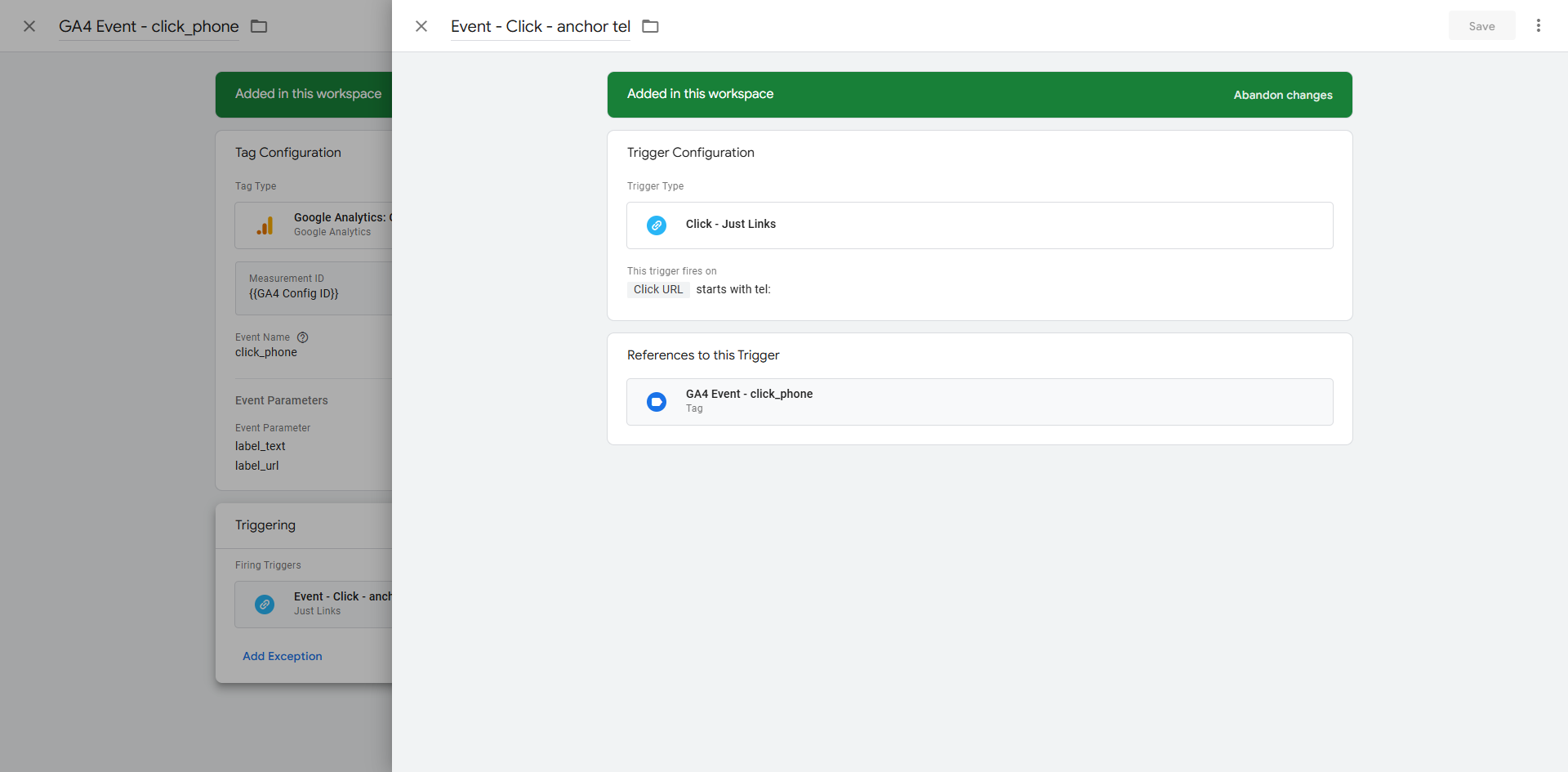Select the Click - Just Links trigger type row

[979, 225]
